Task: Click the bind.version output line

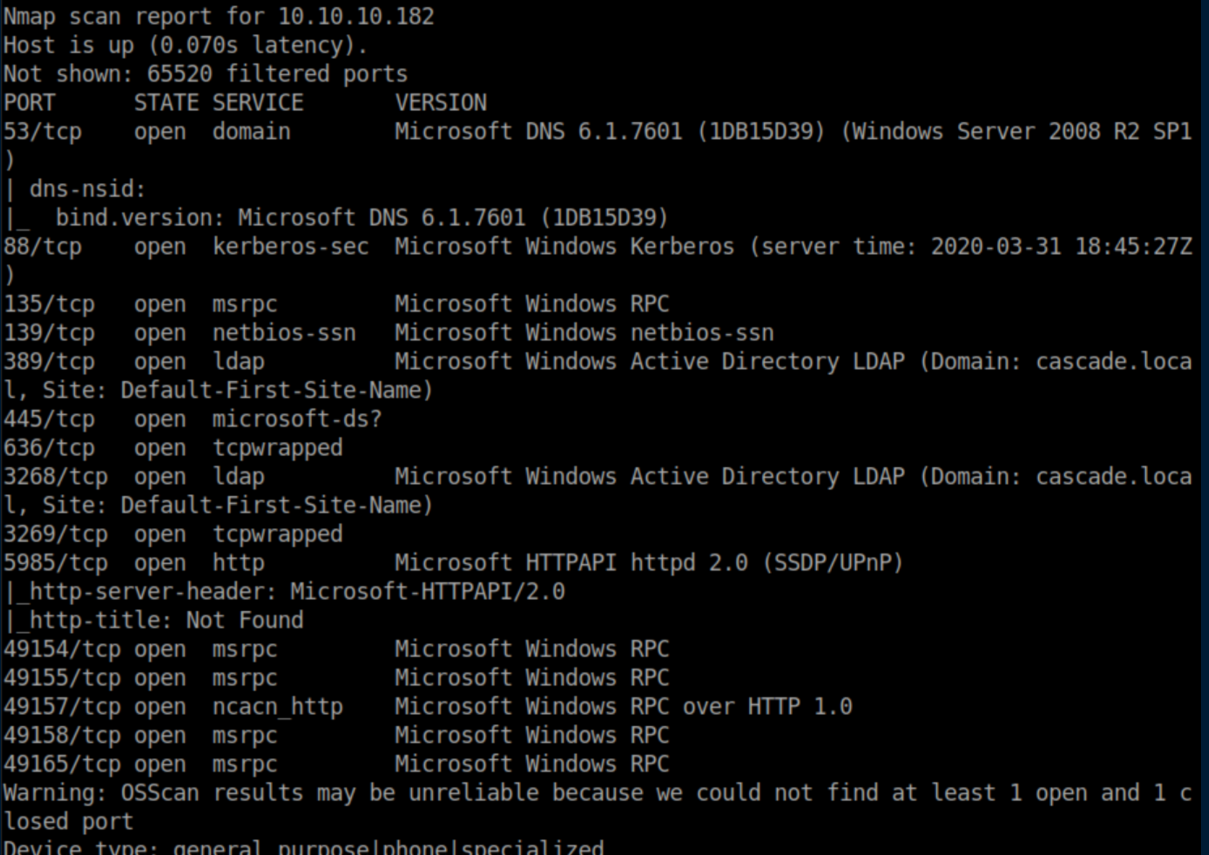Action: [x=360, y=217]
